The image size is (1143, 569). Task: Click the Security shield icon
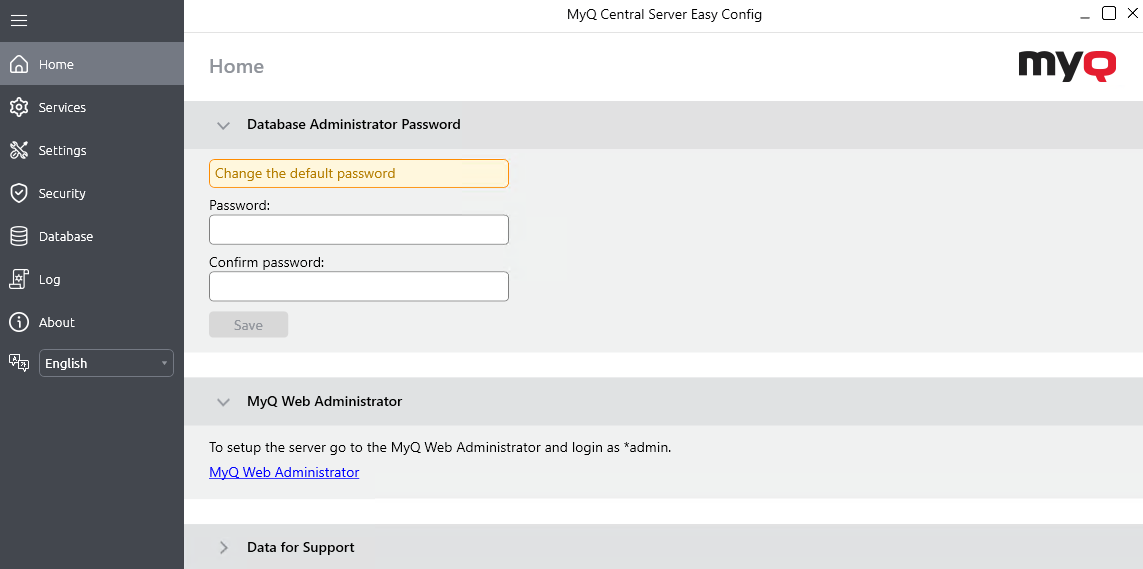[18, 193]
